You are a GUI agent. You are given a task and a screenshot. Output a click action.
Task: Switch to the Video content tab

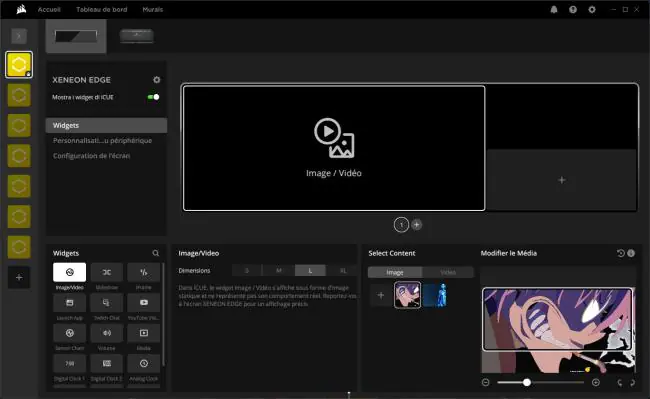click(x=448, y=272)
